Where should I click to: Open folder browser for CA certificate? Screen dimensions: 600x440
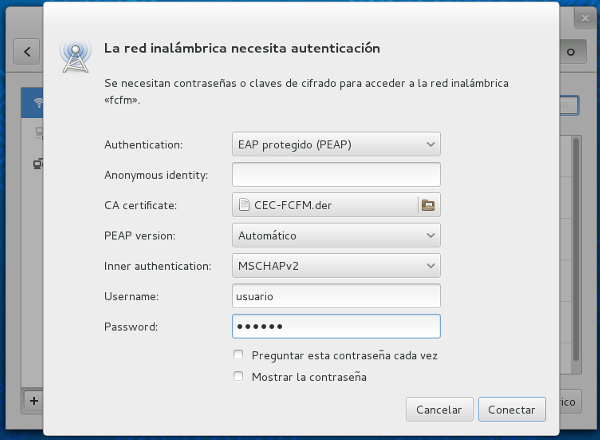click(x=429, y=205)
